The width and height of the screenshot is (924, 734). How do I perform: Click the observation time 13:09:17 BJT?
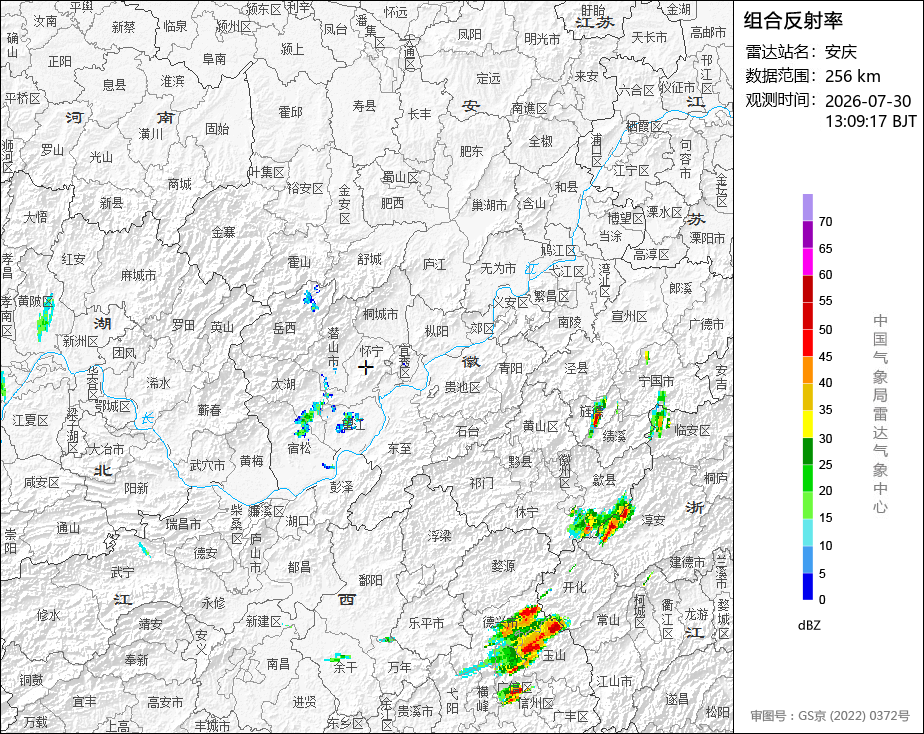(x=870, y=121)
